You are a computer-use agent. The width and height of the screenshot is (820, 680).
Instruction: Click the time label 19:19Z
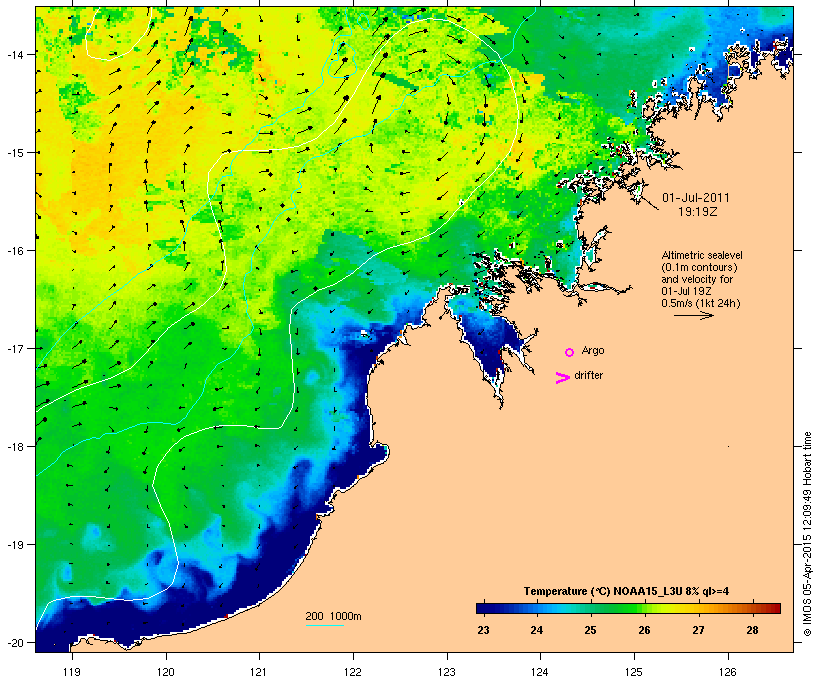coord(698,212)
